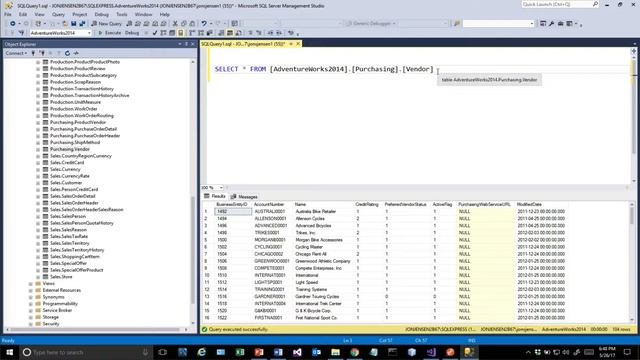Expand the Storage folder
Viewport: 640px width, 360px height.
(31, 317)
